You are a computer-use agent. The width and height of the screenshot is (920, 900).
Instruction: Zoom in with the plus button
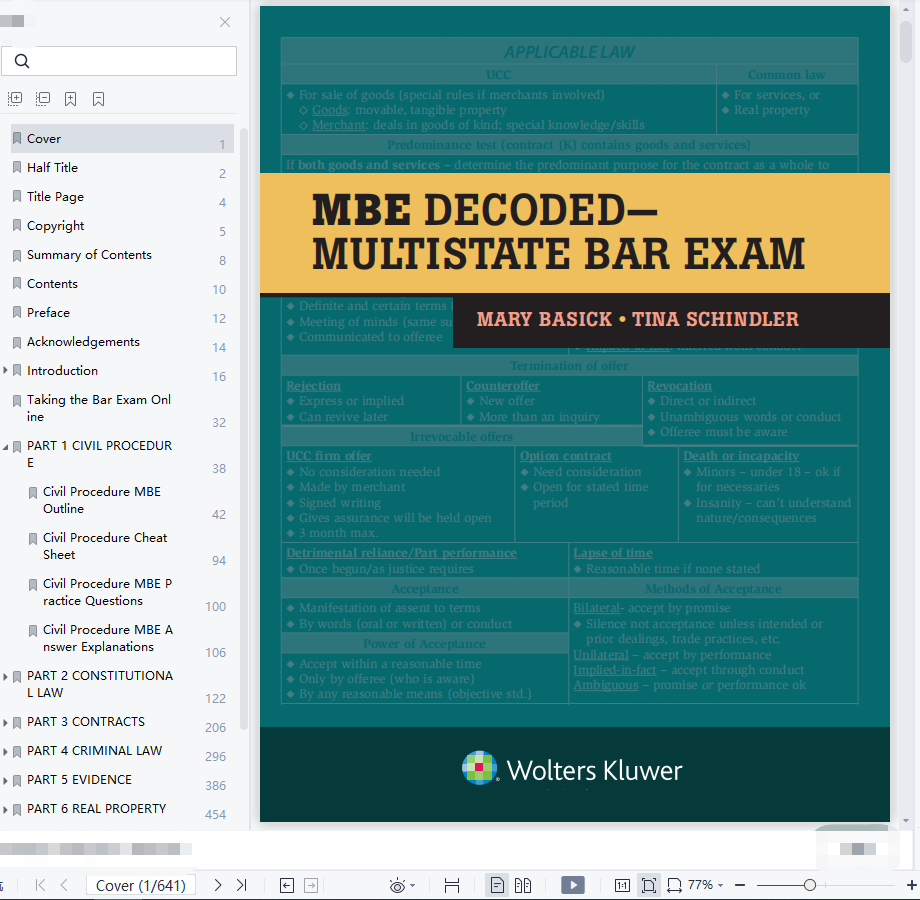[912, 885]
